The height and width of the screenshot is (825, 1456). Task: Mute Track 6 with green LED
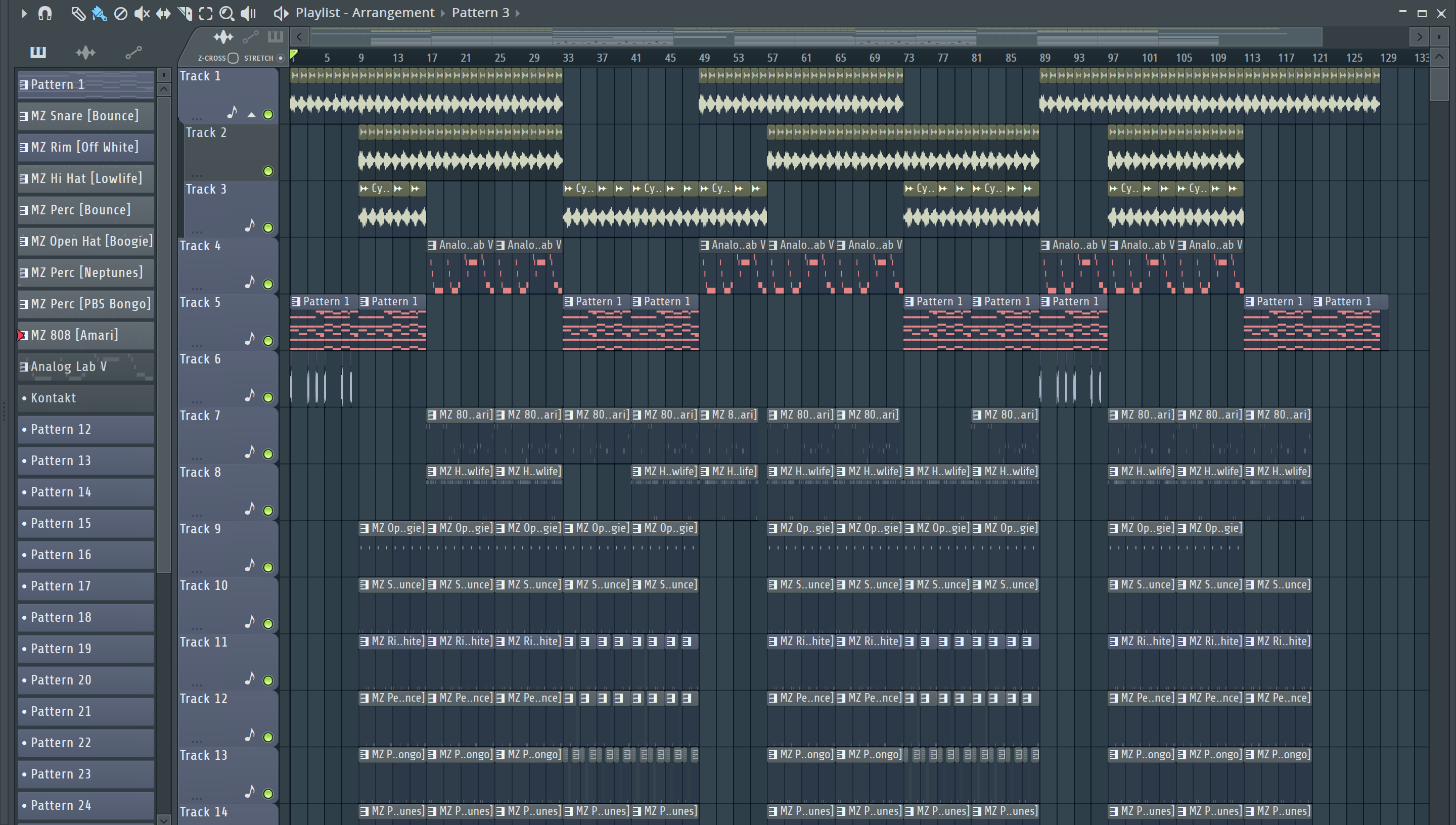tap(268, 398)
